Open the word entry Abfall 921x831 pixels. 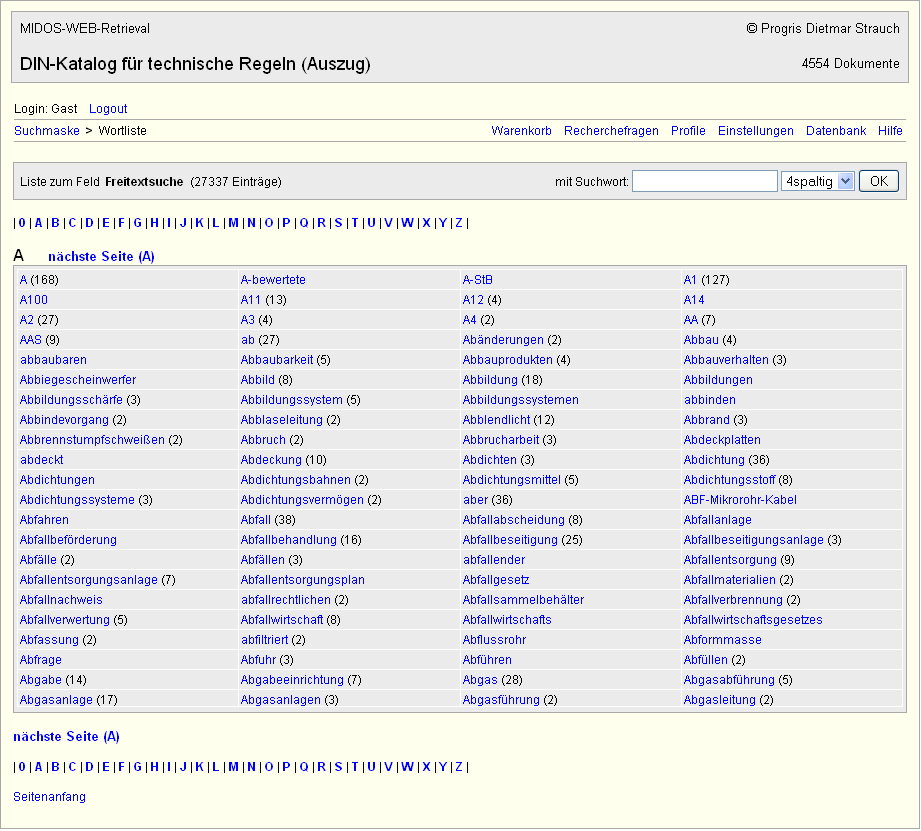[255, 520]
